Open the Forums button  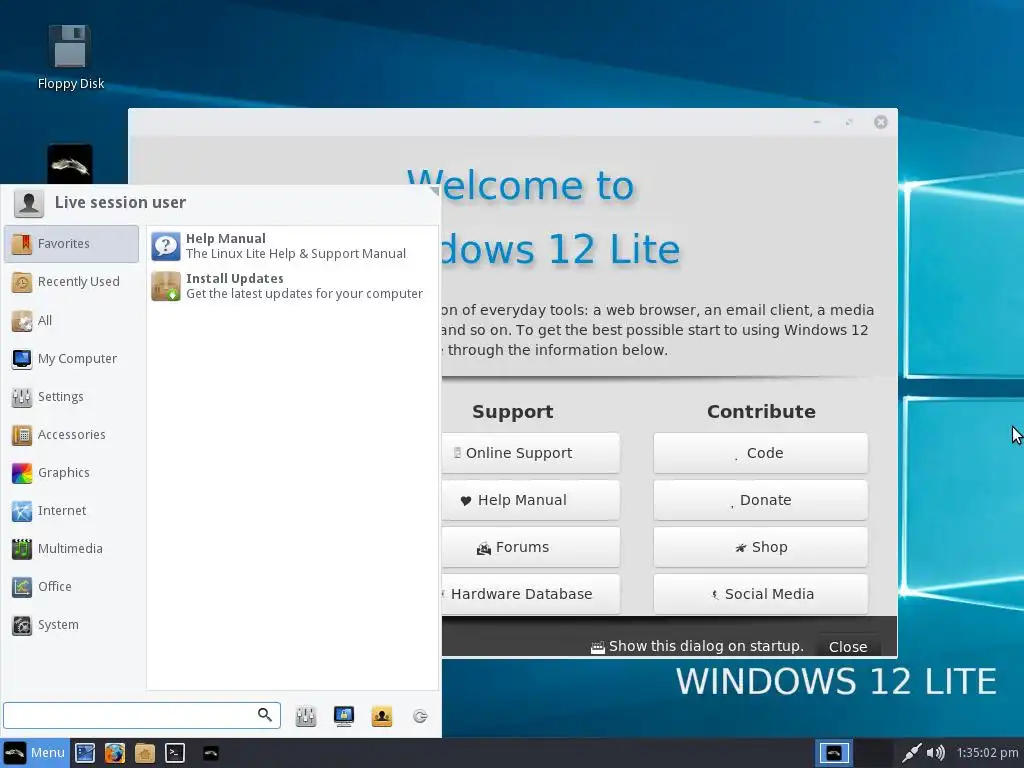[530, 547]
